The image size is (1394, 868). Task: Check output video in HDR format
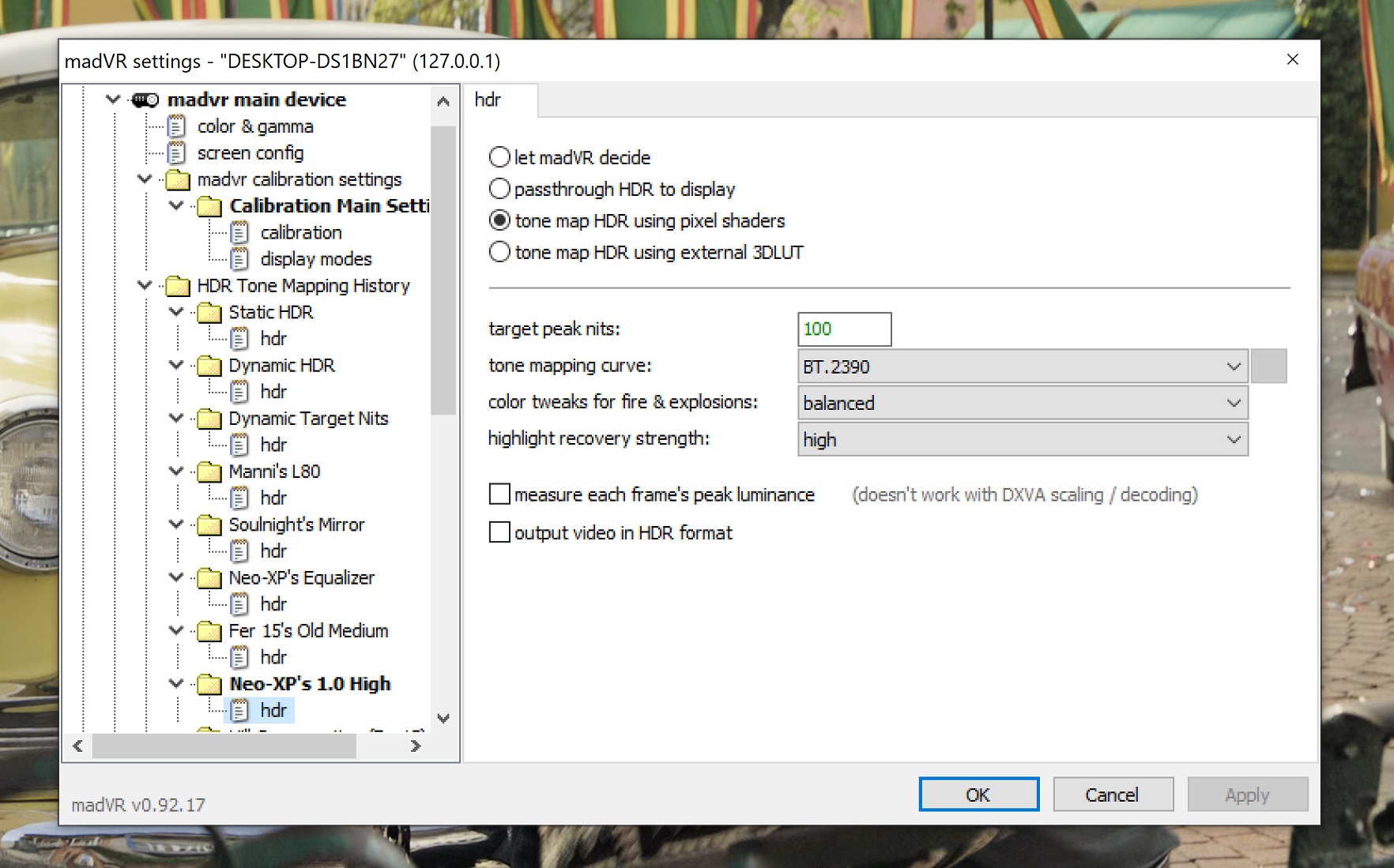pyautogui.click(x=499, y=532)
